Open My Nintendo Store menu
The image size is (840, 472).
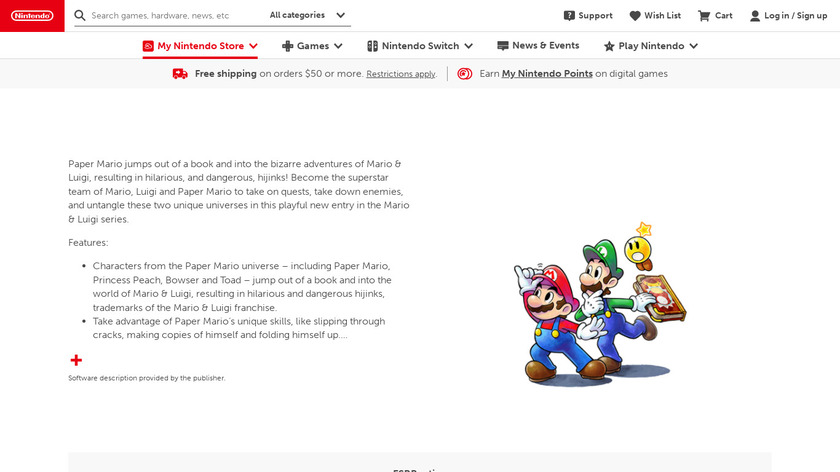(x=200, y=46)
